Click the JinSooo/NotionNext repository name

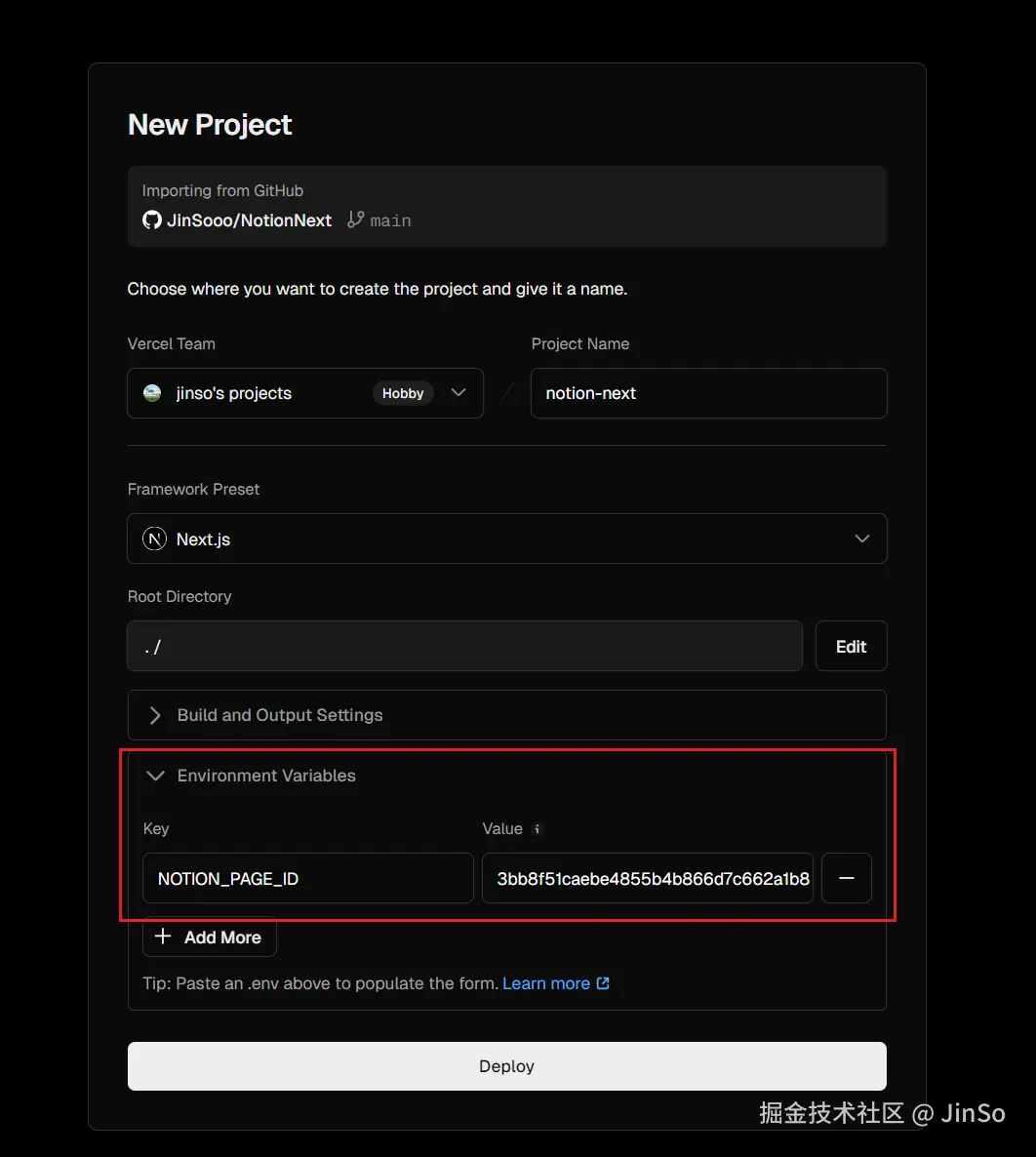tap(250, 220)
